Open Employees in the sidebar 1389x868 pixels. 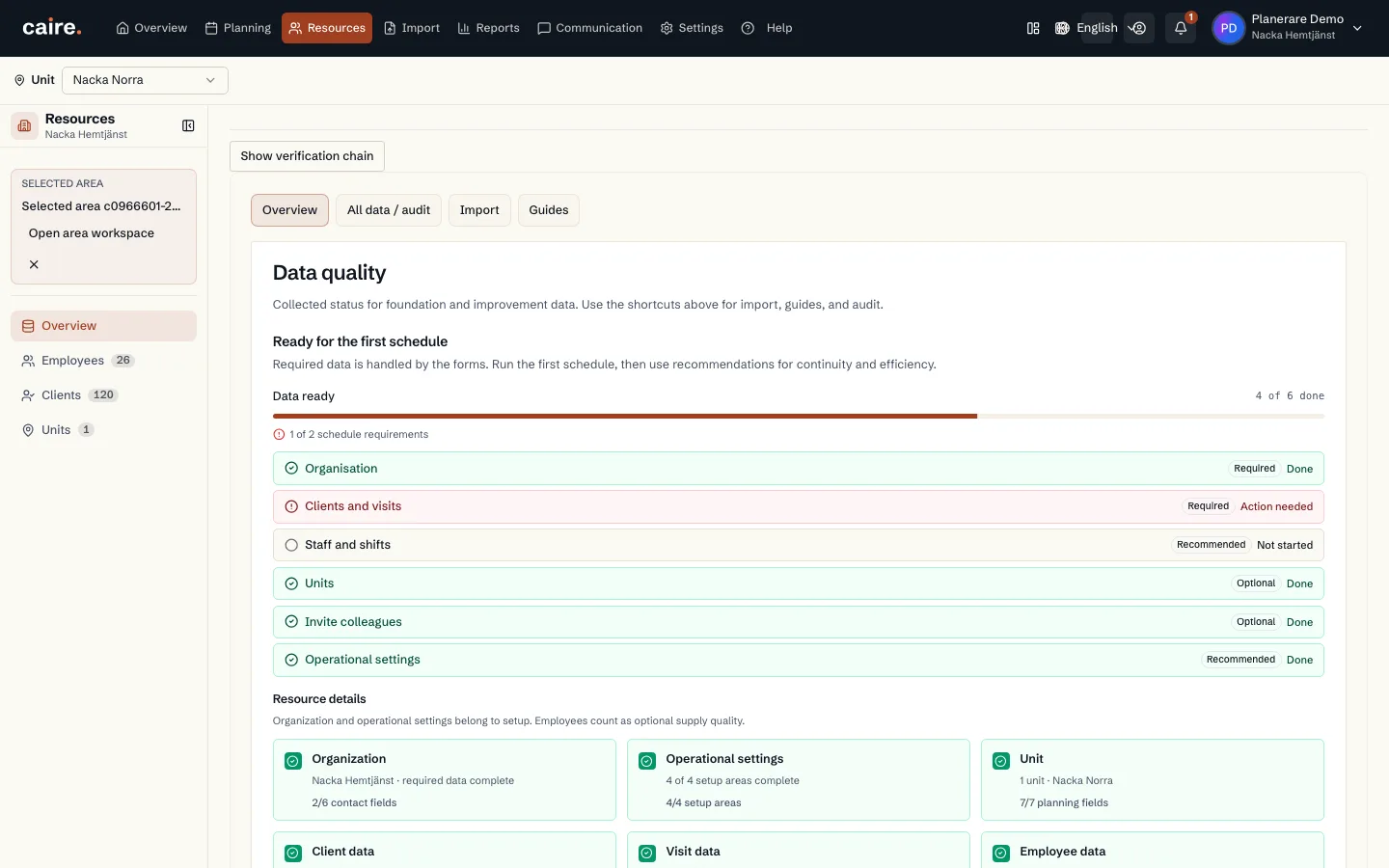pyautogui.click(x=103, y=361)
